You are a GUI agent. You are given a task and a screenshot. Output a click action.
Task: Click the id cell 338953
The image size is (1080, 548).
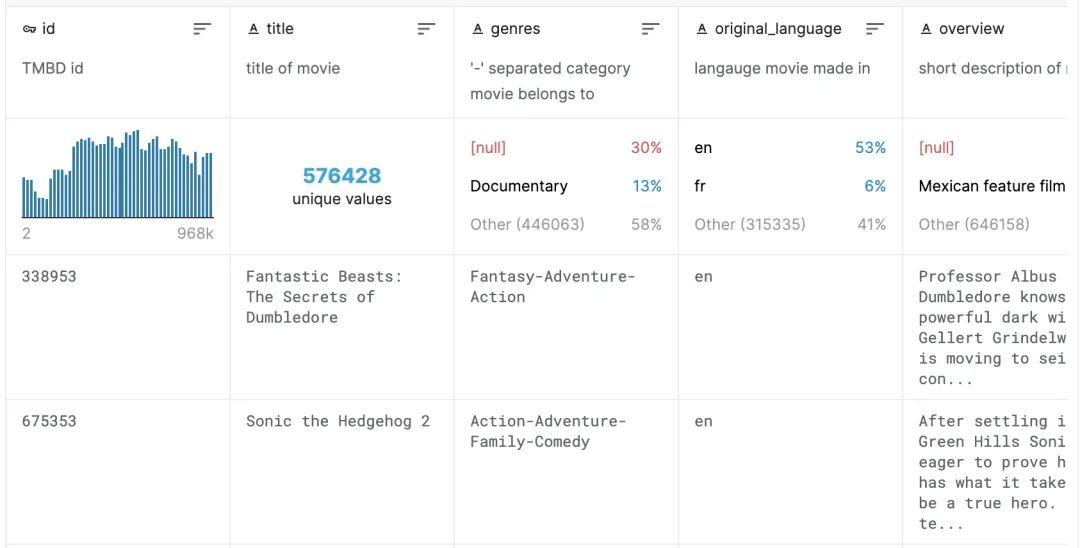49,276
